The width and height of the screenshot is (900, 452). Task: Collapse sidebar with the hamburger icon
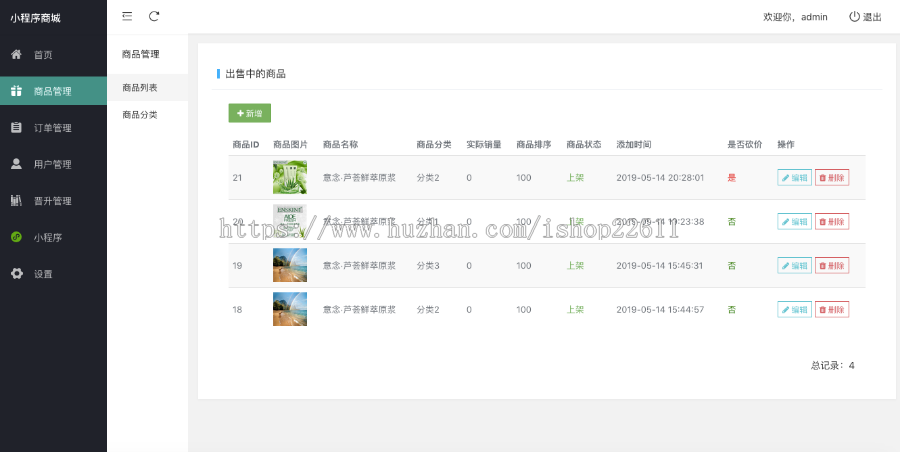[127, 16]
